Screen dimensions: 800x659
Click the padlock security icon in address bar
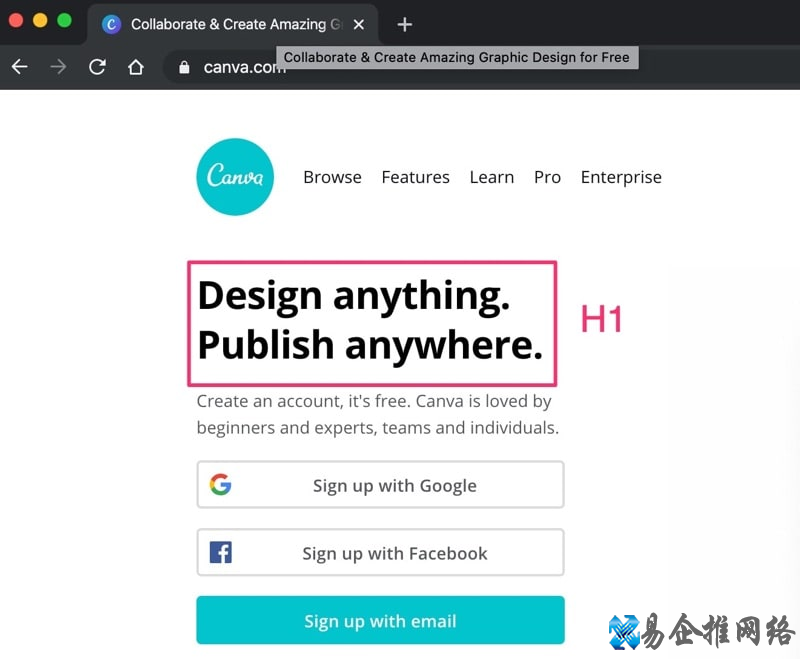tap(182, 67)
